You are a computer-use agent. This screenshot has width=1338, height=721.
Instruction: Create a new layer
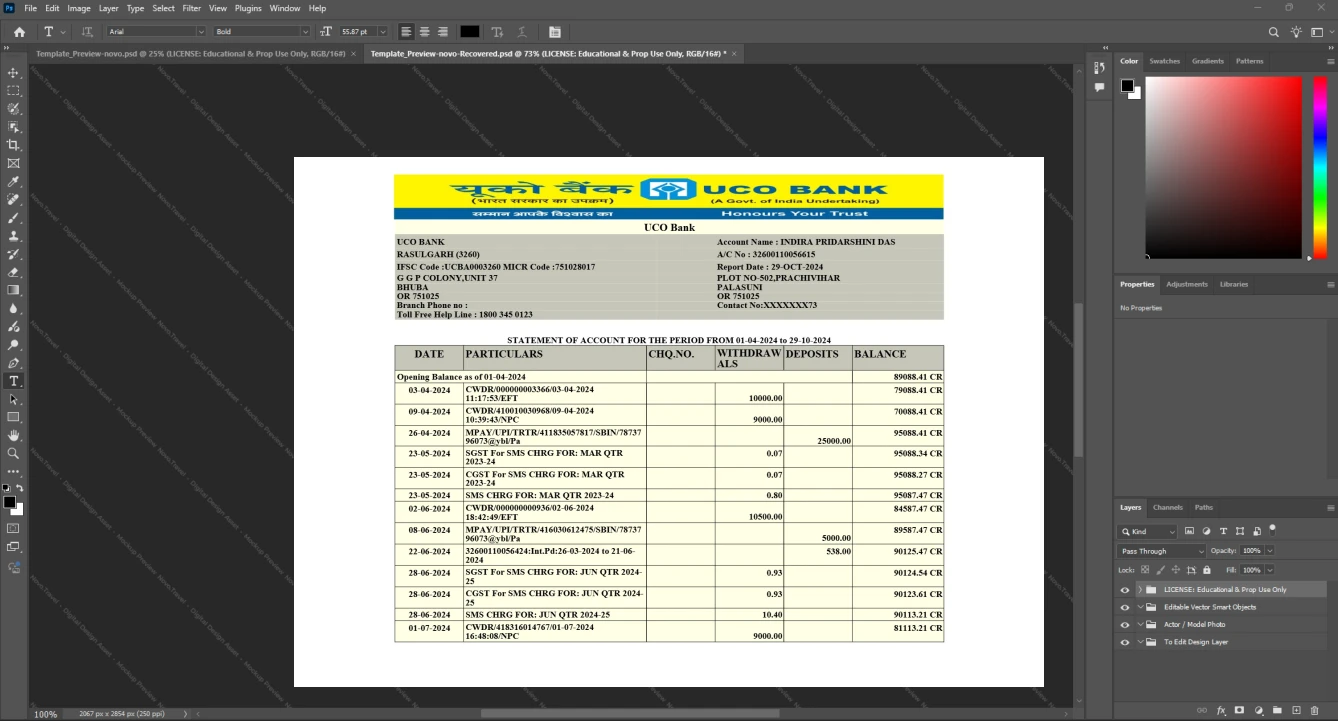coord(1296,710)
